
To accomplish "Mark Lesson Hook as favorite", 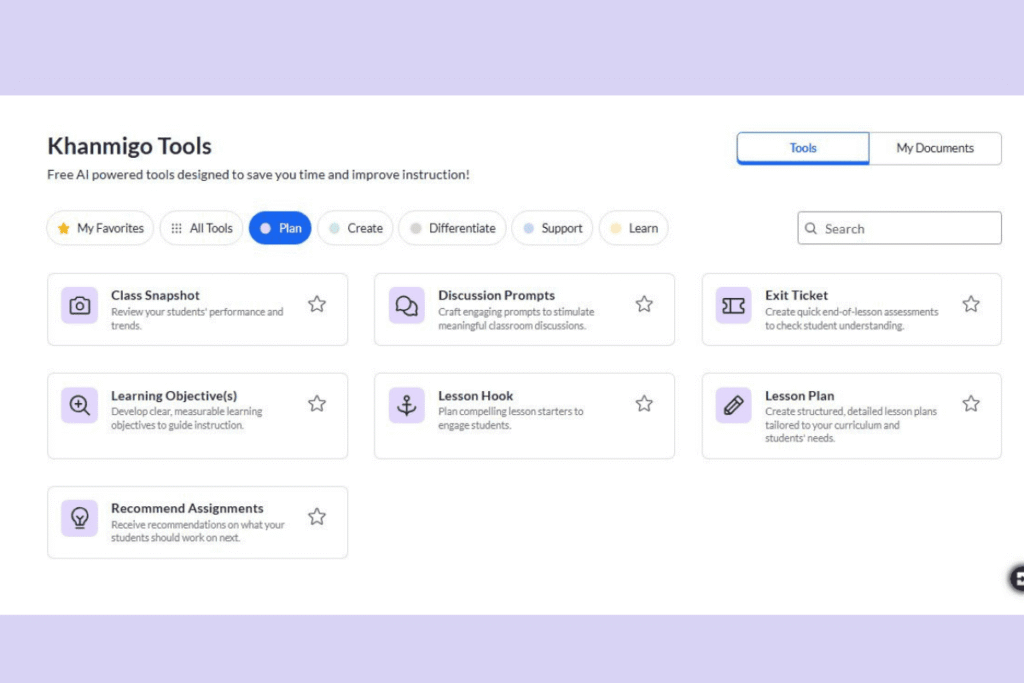I will click(x=644, y=404).
